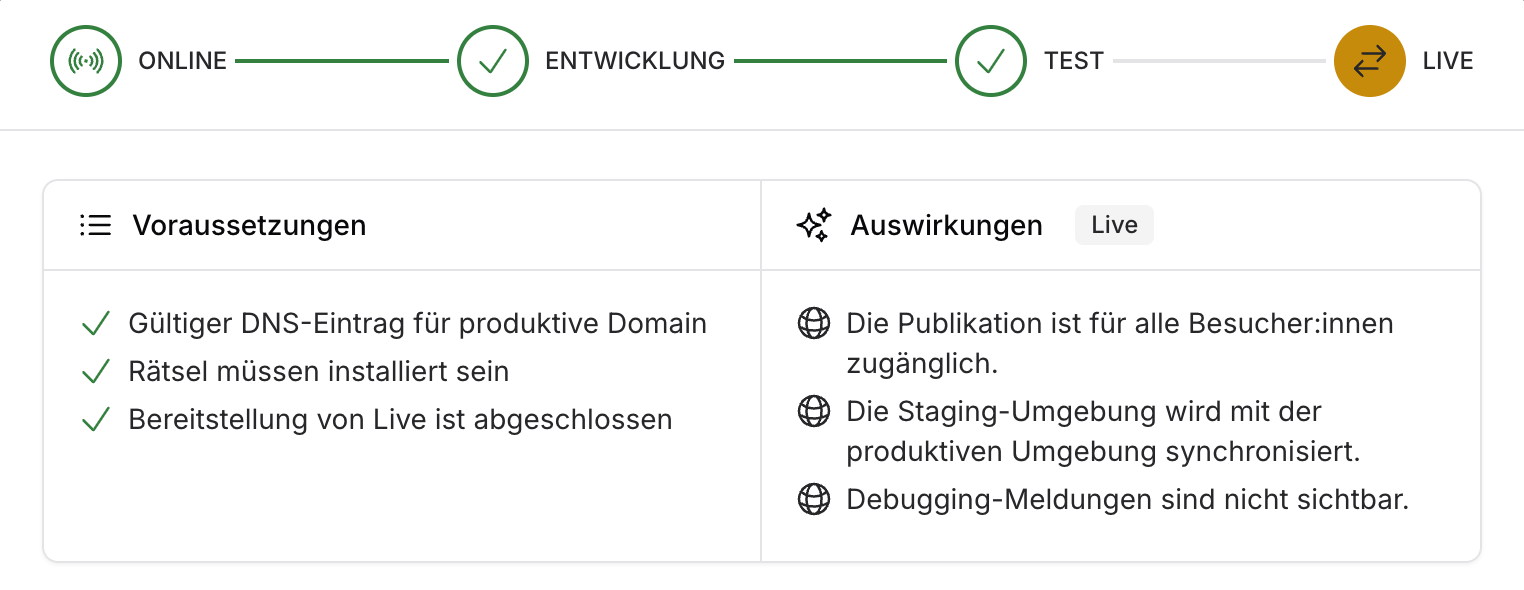Screen dimensions: 1524x590
Task: Click the globe icon beside Publikation zugänglich text
Action: [814, 323]
